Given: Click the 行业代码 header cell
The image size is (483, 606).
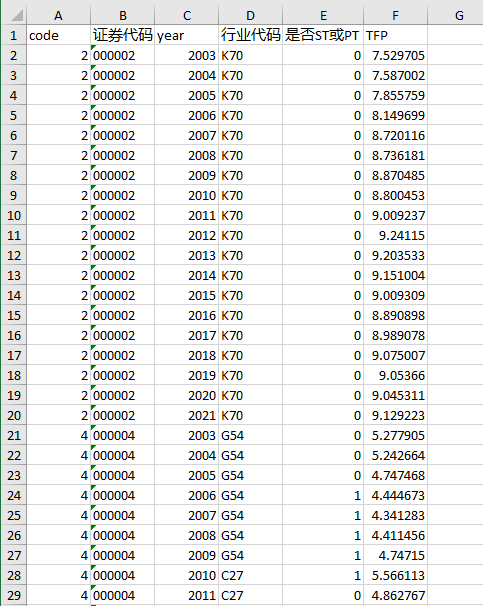Looking at the screenshot, I should point(250,36).
